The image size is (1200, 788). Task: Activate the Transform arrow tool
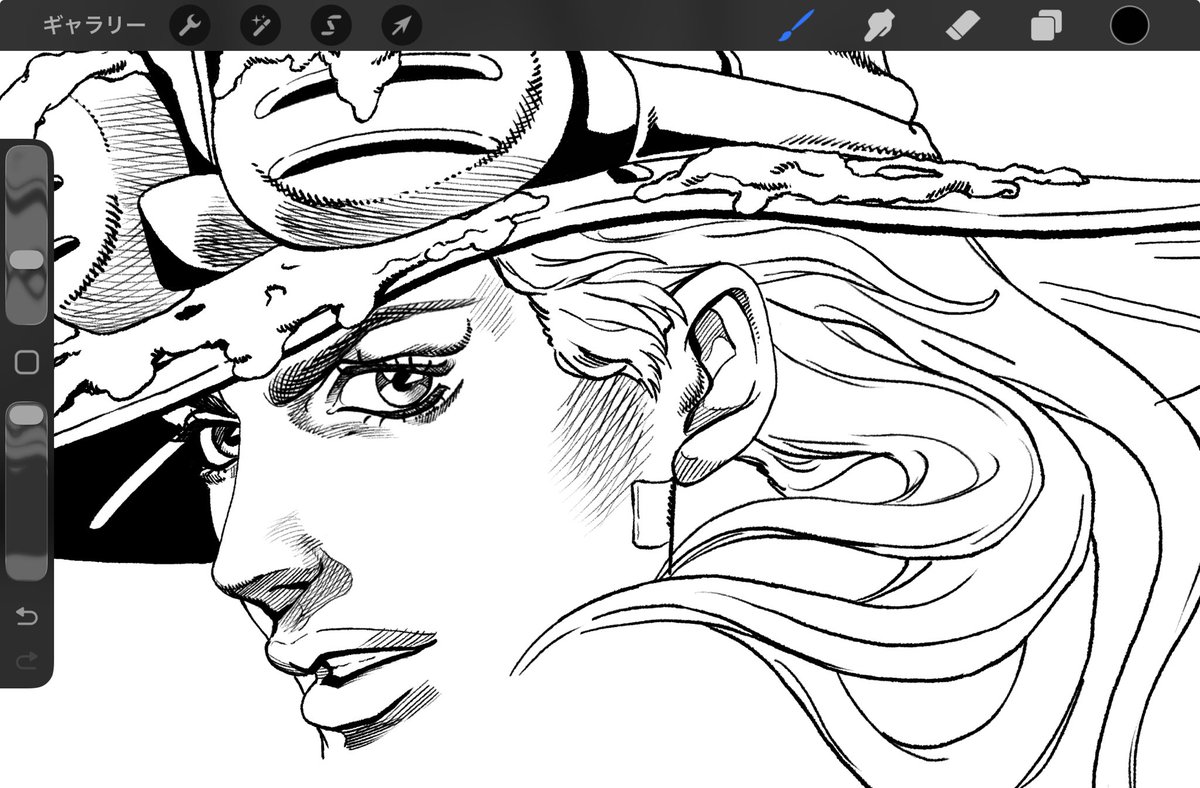click(401, 26)
